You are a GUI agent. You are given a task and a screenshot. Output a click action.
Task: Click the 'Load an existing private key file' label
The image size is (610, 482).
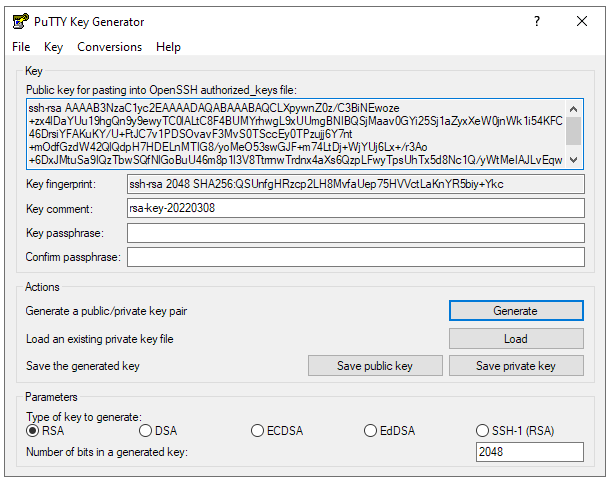point(100,339)
